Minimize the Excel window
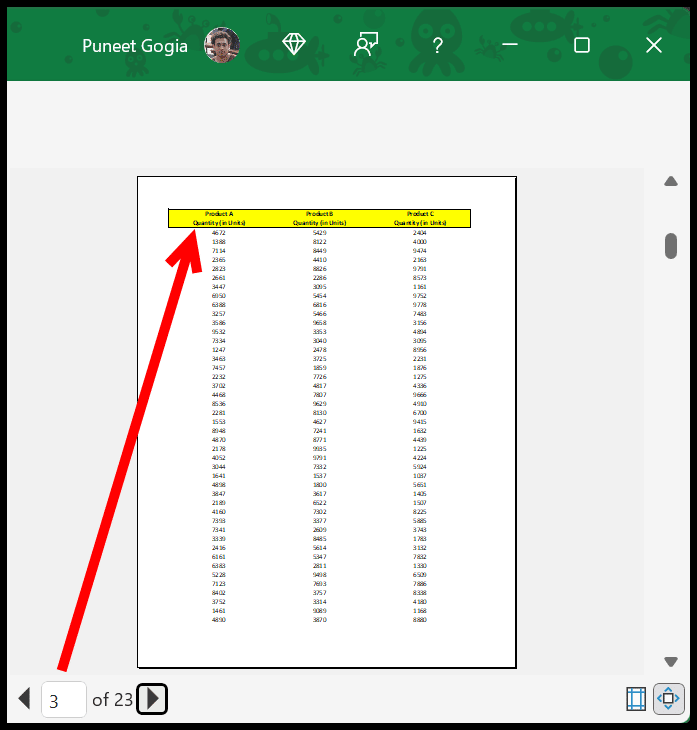Viewport: 697px width, 730px height. [510, 45]
